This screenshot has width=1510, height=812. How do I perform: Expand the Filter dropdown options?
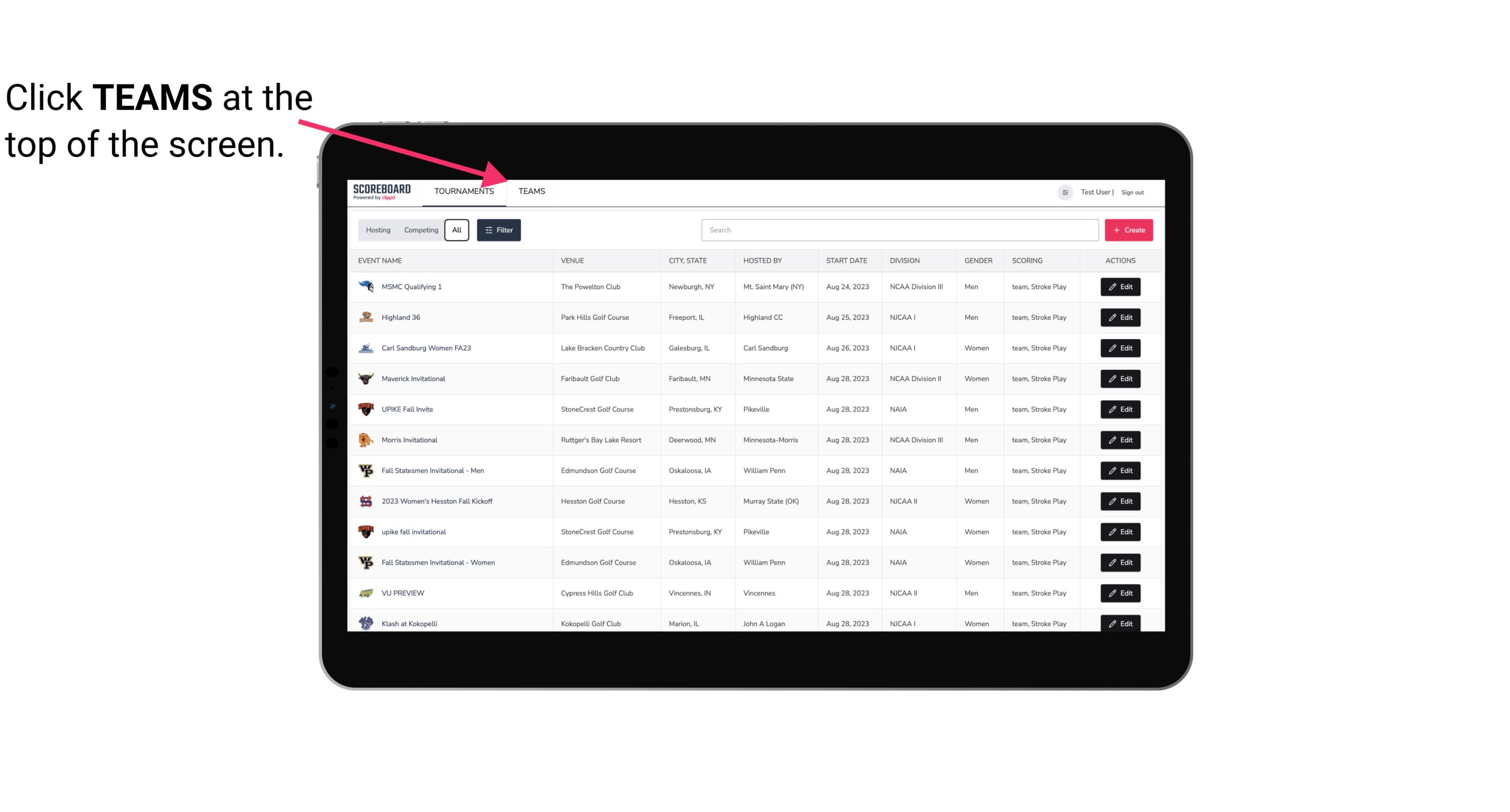point(499,230)
